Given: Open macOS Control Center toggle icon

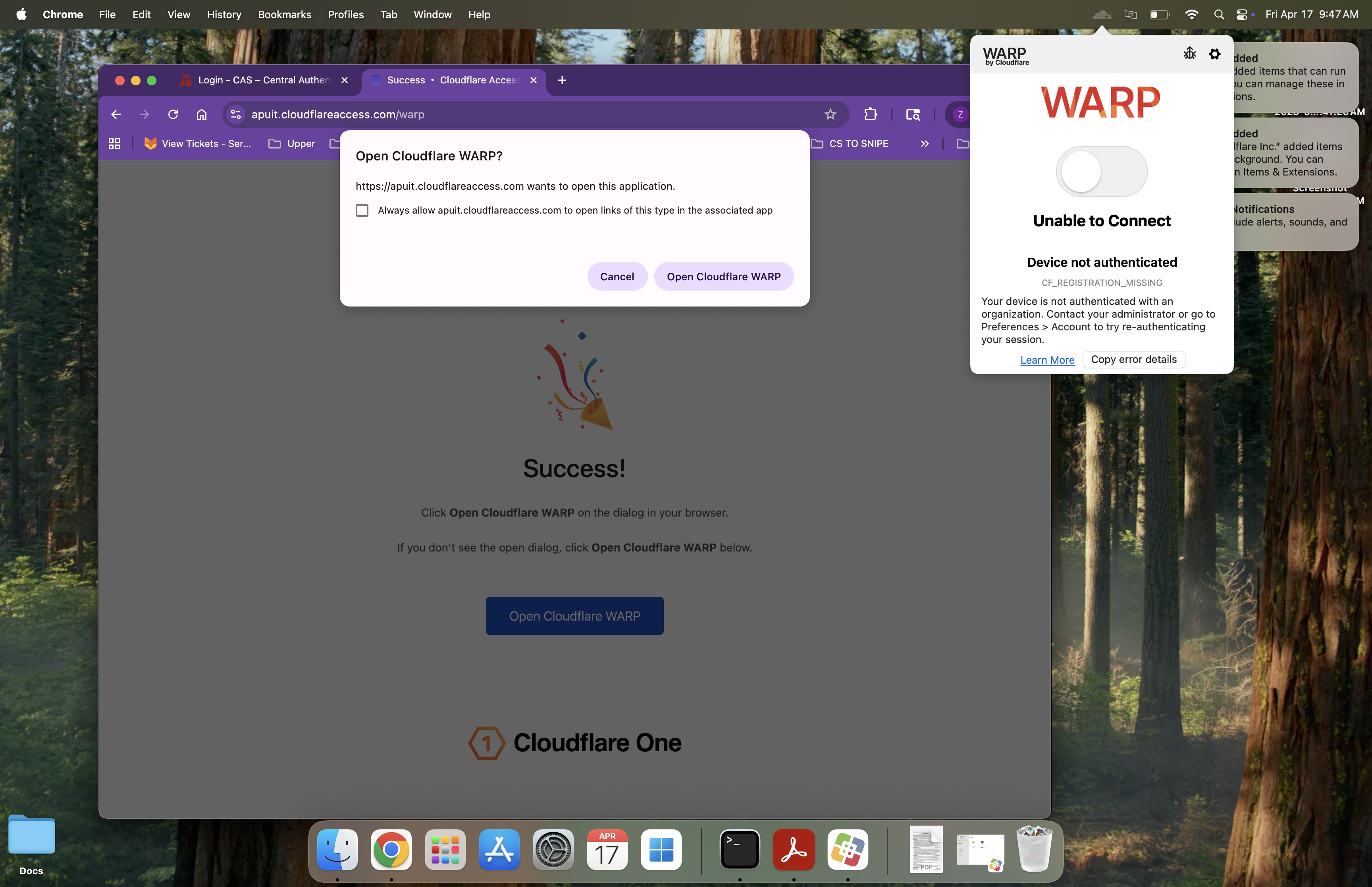Looking at the screenshot, I should tap(1241, 14).
